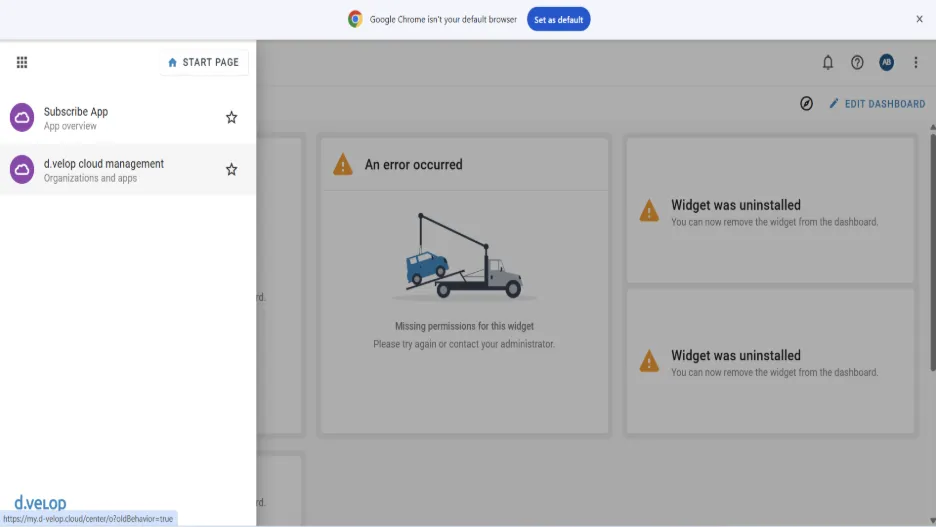Click Set as default Chrome button
The height and width of the screenshot is (528, 936).
pos(558,20)
